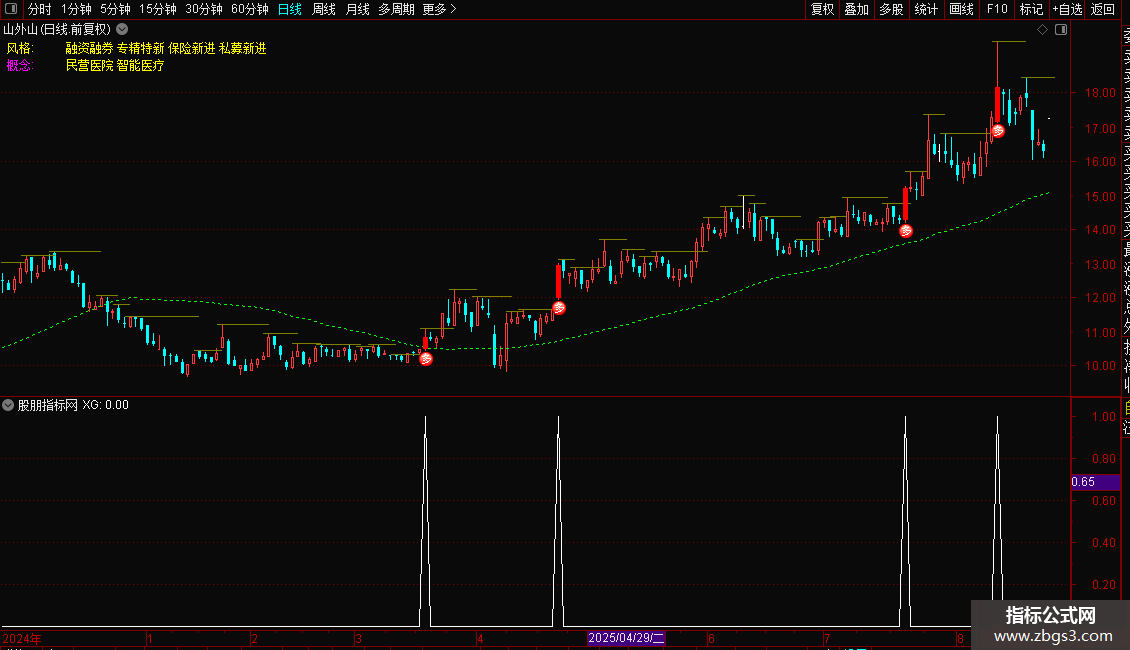This screenshot has width=1130, height=650.
Task: Click the 融资融券 style tag
Action: 89,48
